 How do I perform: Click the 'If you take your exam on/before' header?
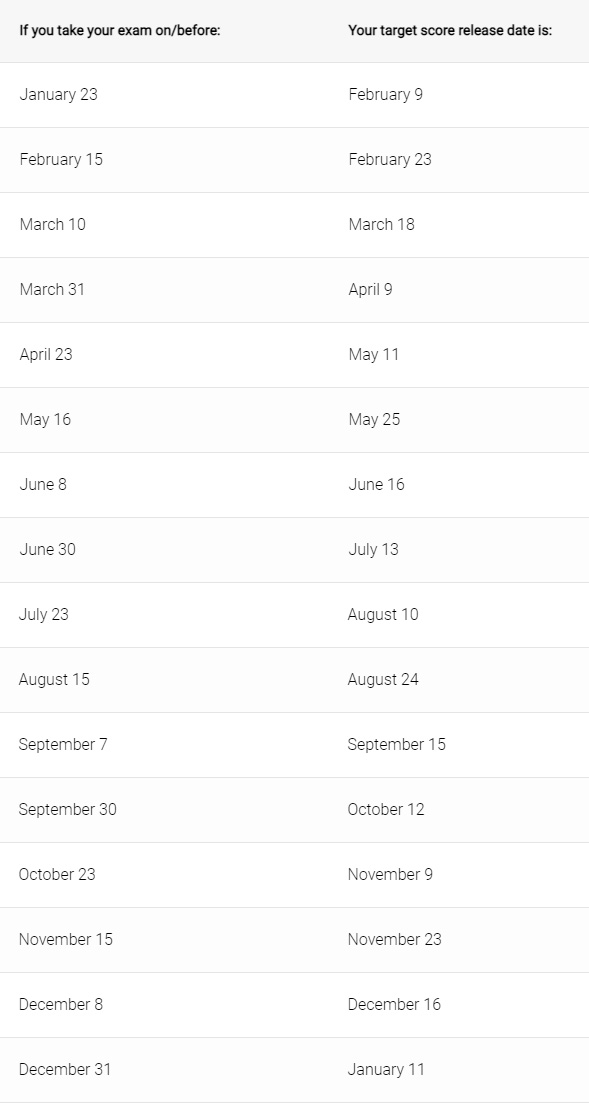[x=120, y=31]
